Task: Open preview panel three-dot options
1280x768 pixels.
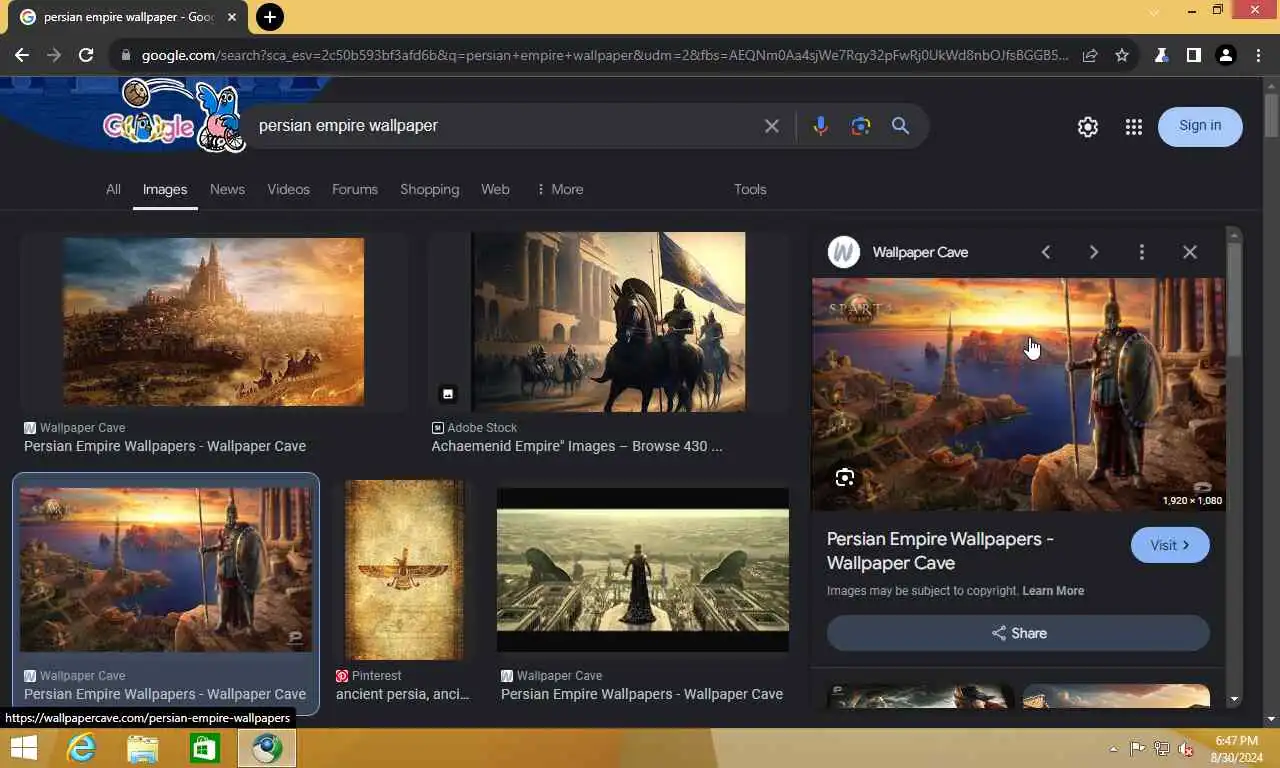Action: [x=1142, y=252]
